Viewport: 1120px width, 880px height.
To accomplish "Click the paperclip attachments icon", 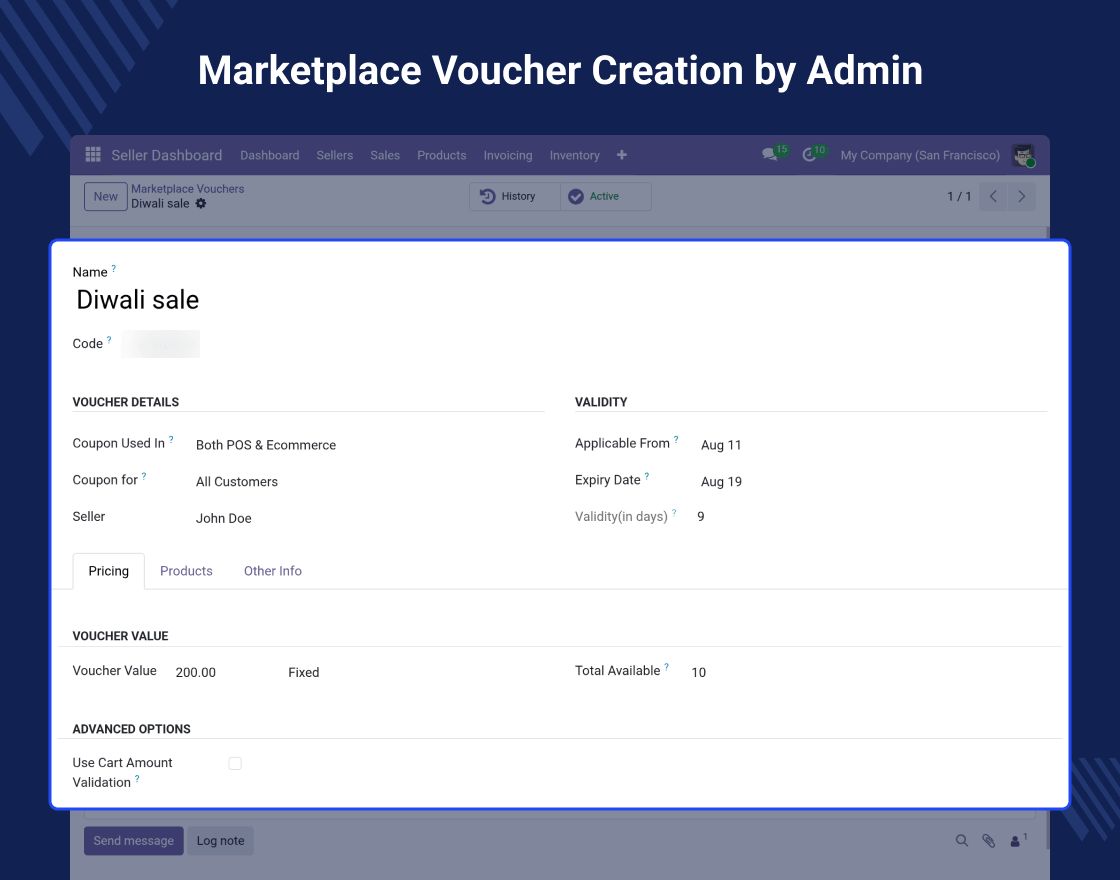I will tap(989, 841).
